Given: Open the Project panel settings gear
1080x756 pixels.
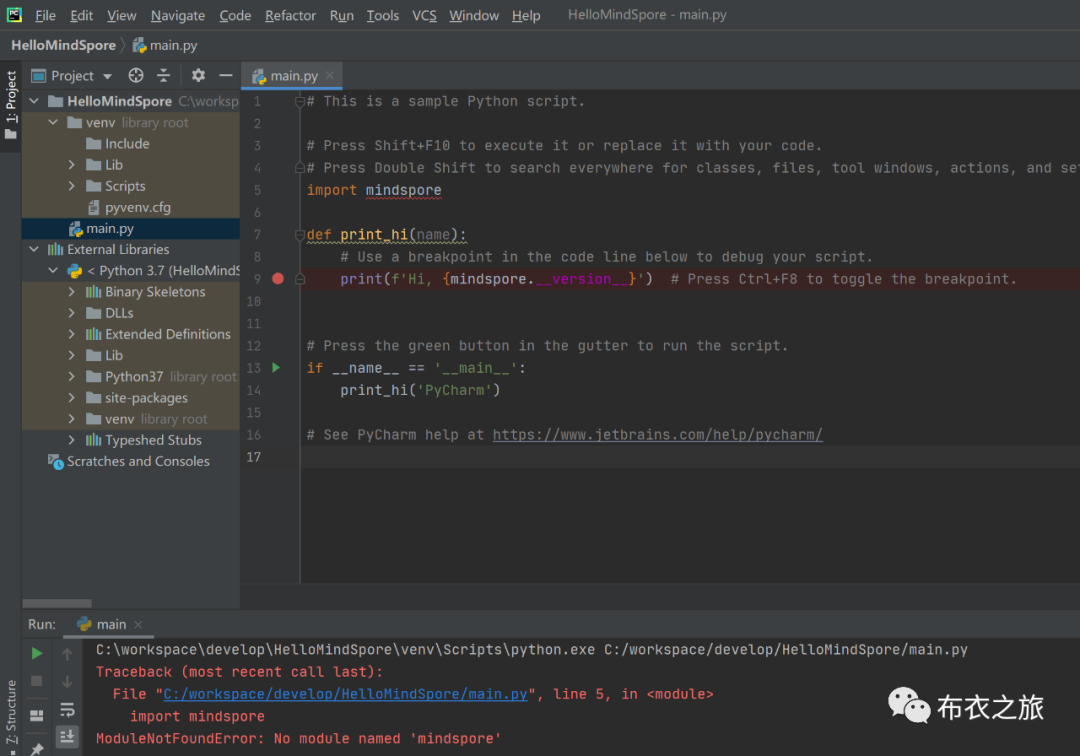Looking at the screenshot, I should point(198,76).
